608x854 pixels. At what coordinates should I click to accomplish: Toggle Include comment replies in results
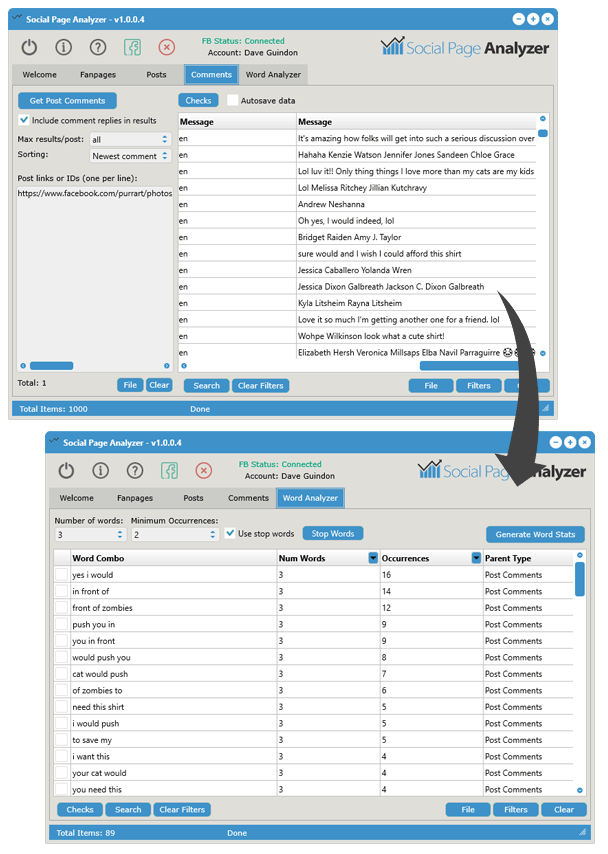coord(23,120)
